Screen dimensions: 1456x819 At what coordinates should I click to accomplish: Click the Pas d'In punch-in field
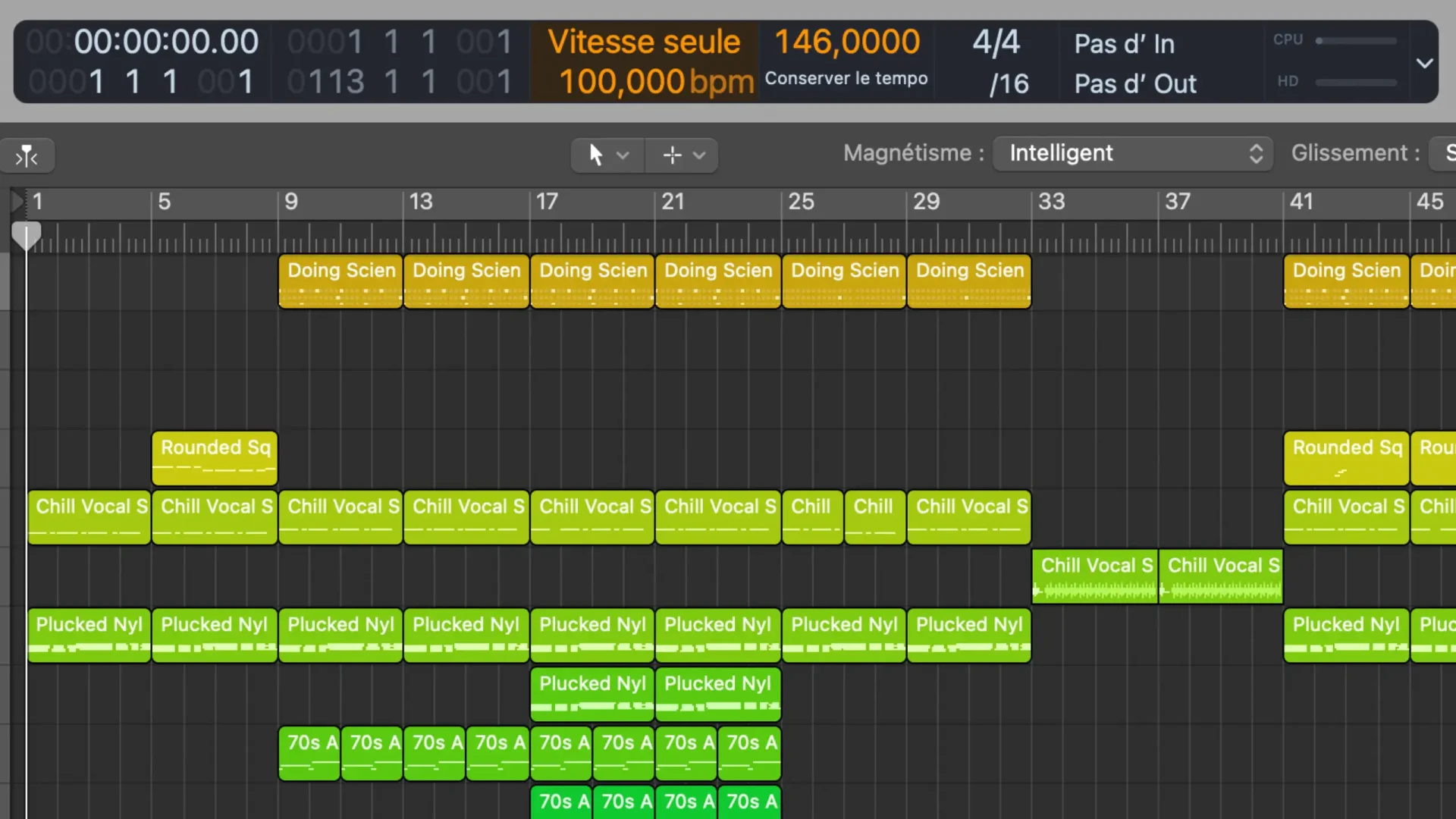click(x=1124, y=44)
